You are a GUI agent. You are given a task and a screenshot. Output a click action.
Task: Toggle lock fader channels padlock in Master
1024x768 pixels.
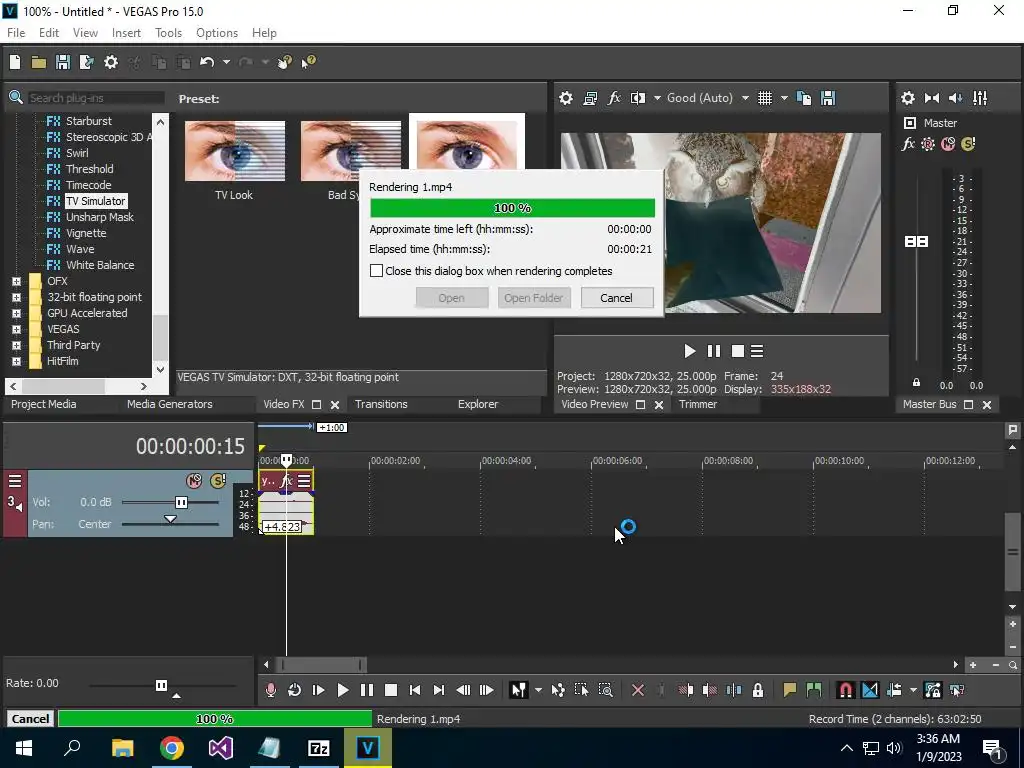click(916, 383)
